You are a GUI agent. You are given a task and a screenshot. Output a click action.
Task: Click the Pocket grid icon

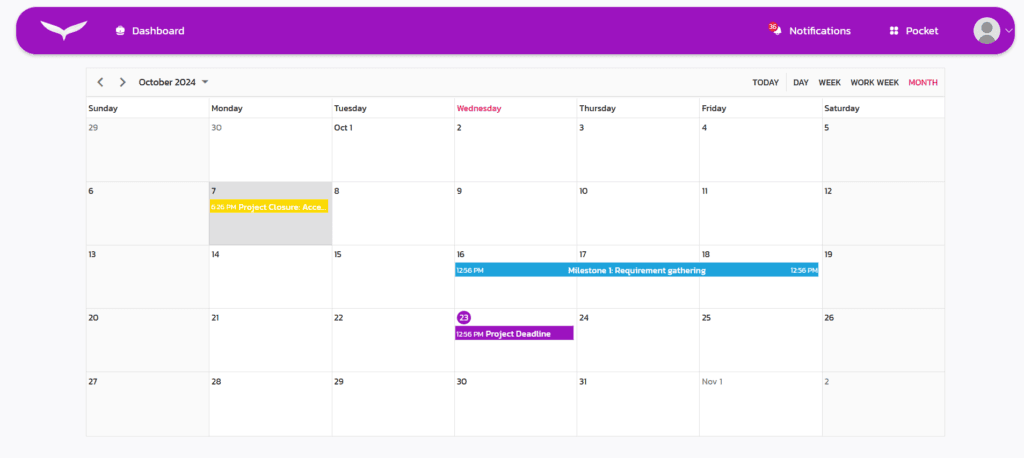tap(894, 31)
